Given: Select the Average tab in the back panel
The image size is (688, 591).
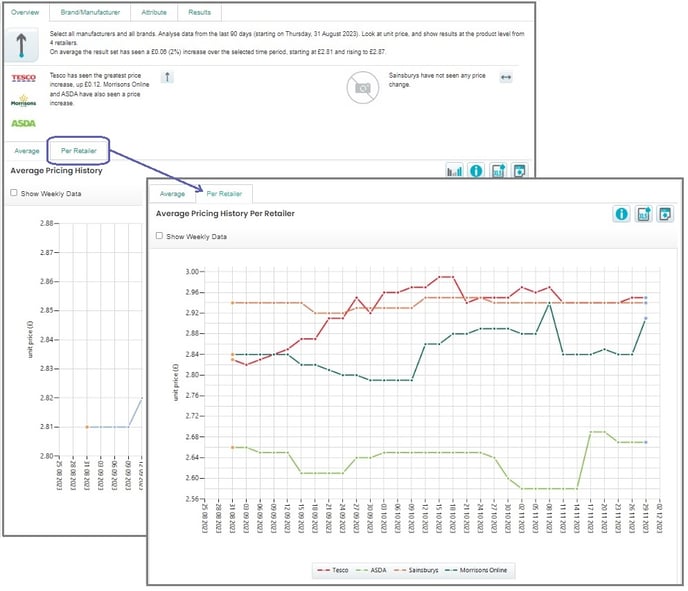Looking at the screenshot, I should point(27,151).
